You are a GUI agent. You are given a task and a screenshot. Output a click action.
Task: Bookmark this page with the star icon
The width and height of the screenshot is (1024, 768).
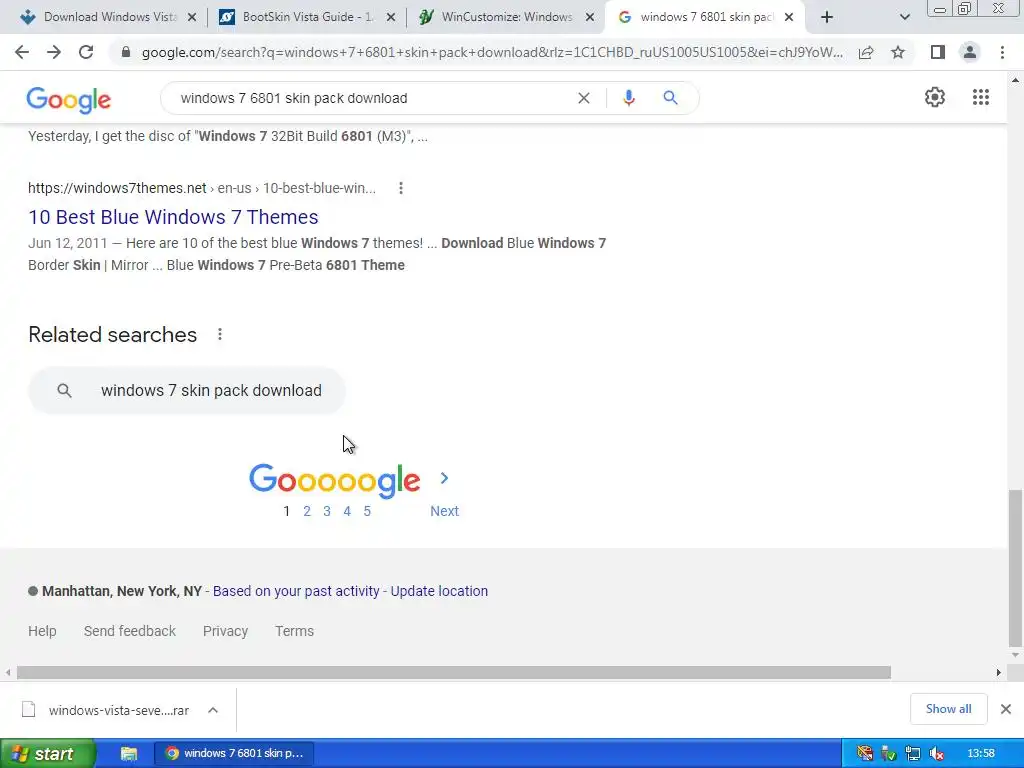tap(898, 52)
